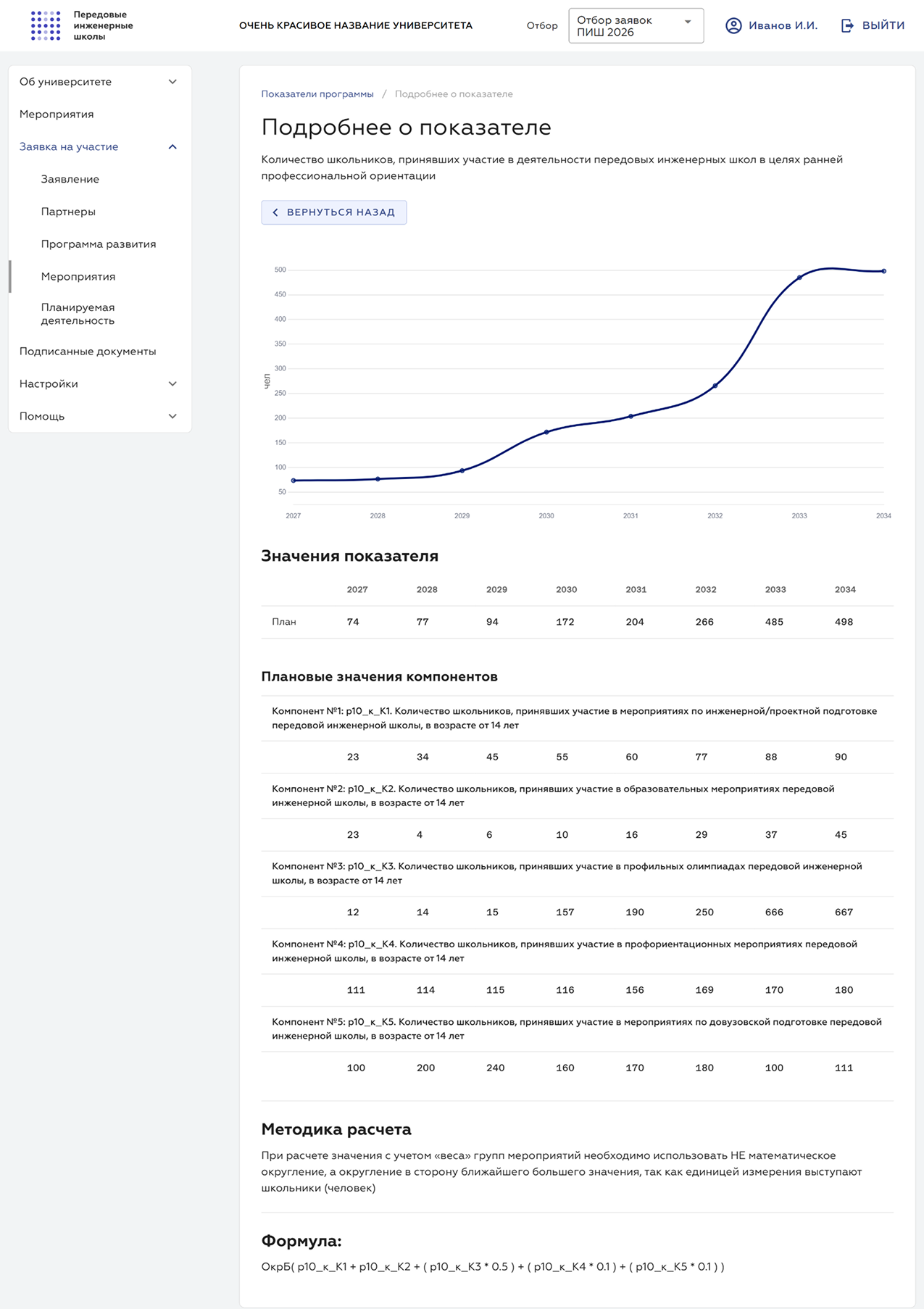
Task: Click the logout arrow icon
Action: pos(847,25)
